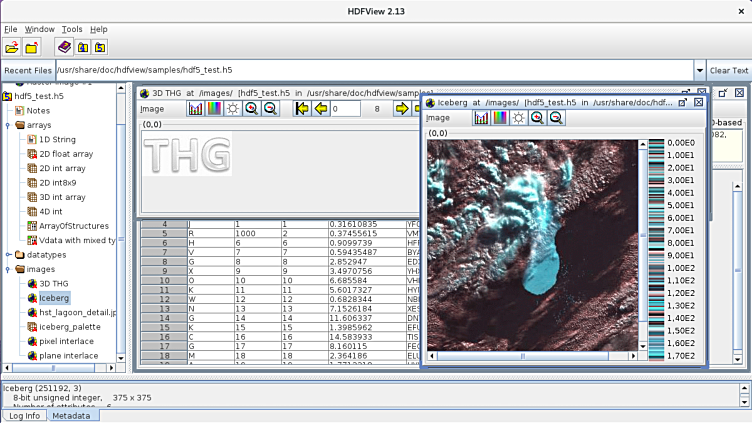Click the frame number input field

pyautogui.click(x=345, y=109)
